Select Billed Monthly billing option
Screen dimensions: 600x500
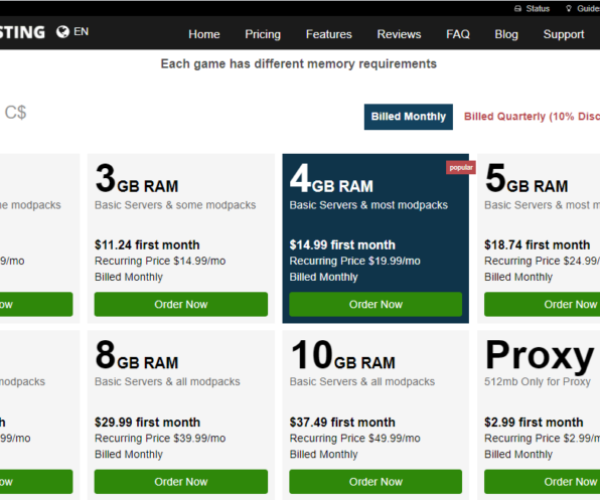[x=408, y=117]
